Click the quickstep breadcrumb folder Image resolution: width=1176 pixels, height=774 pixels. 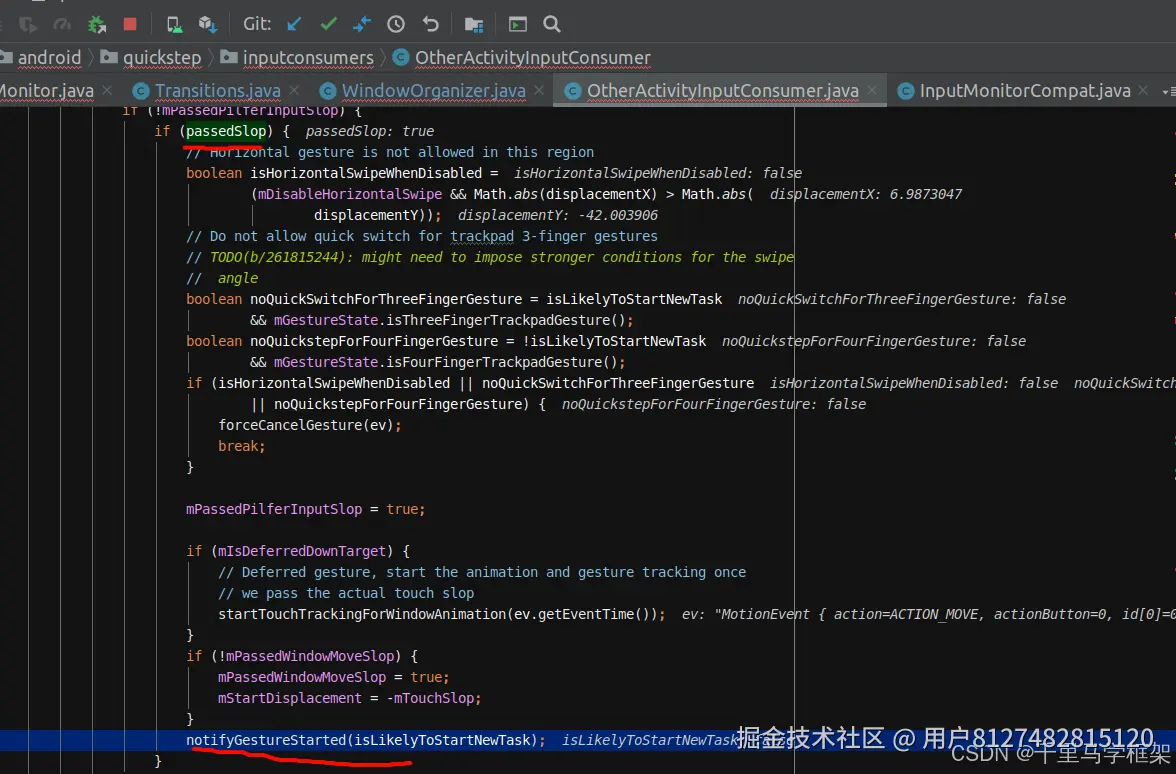(x=161, y=58)
